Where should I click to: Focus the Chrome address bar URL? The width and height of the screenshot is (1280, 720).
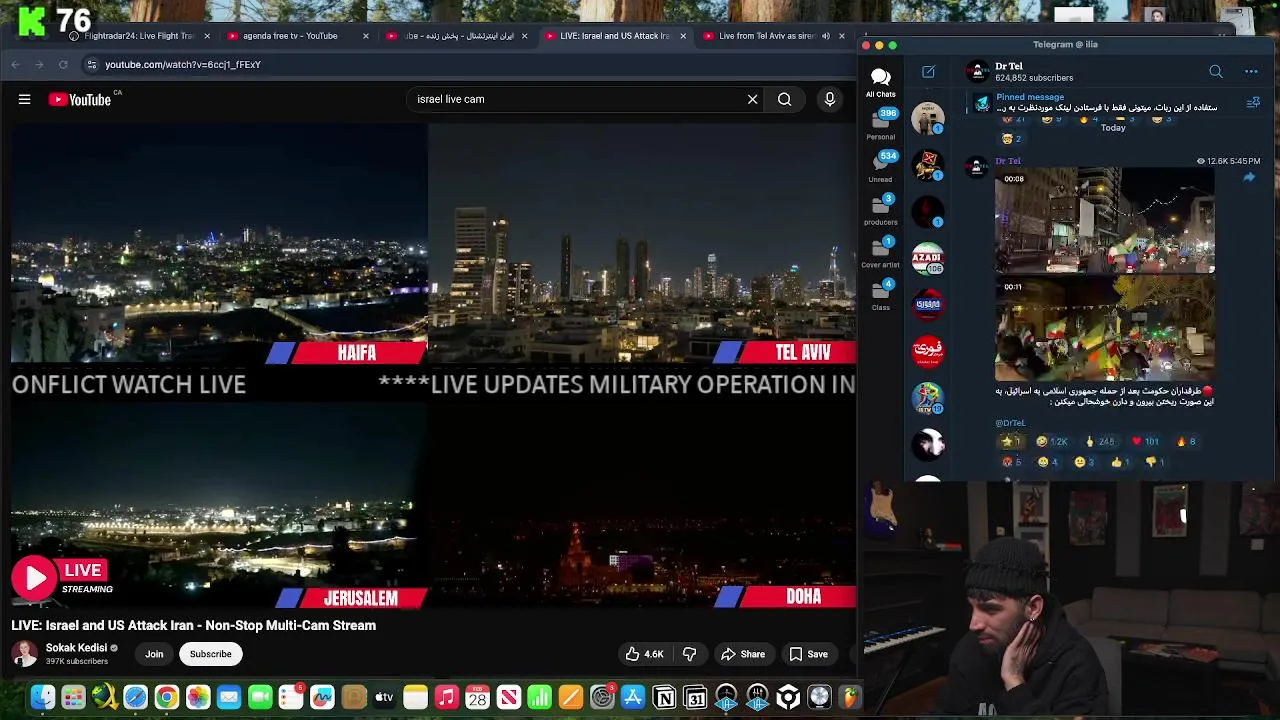pos(183,64)
